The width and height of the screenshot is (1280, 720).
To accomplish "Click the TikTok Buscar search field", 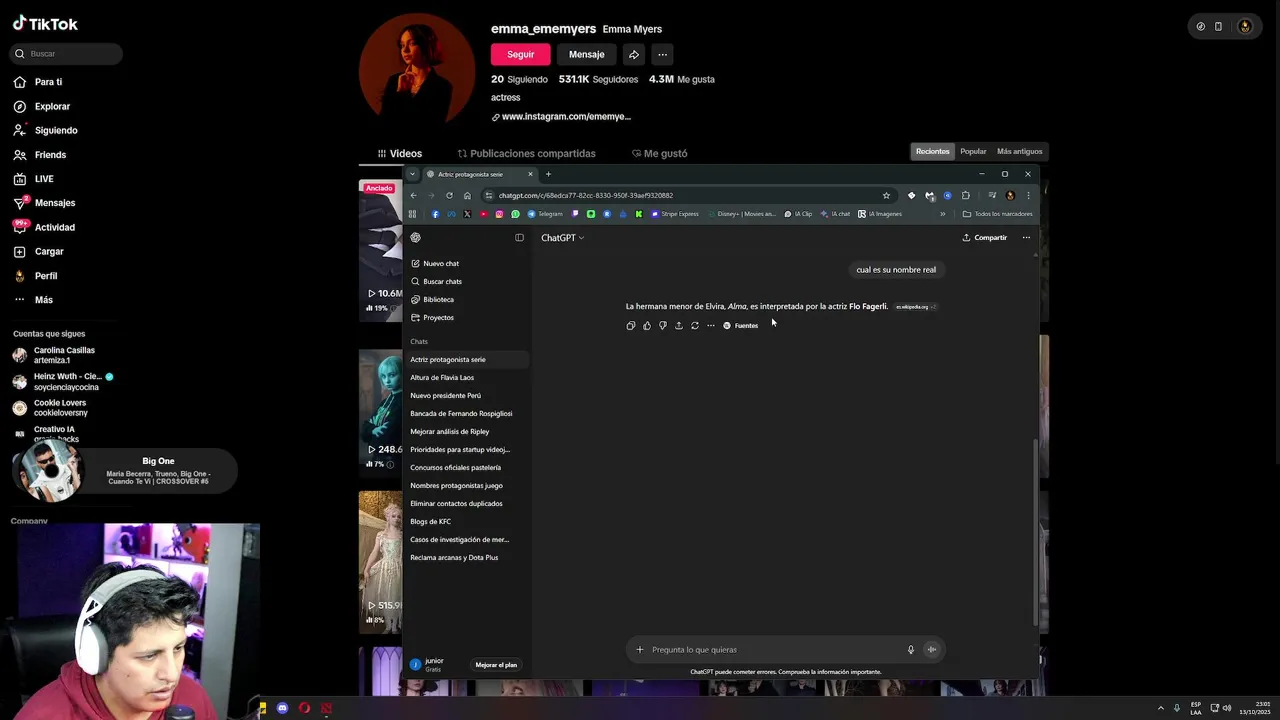I will click(x=66, y=54).
